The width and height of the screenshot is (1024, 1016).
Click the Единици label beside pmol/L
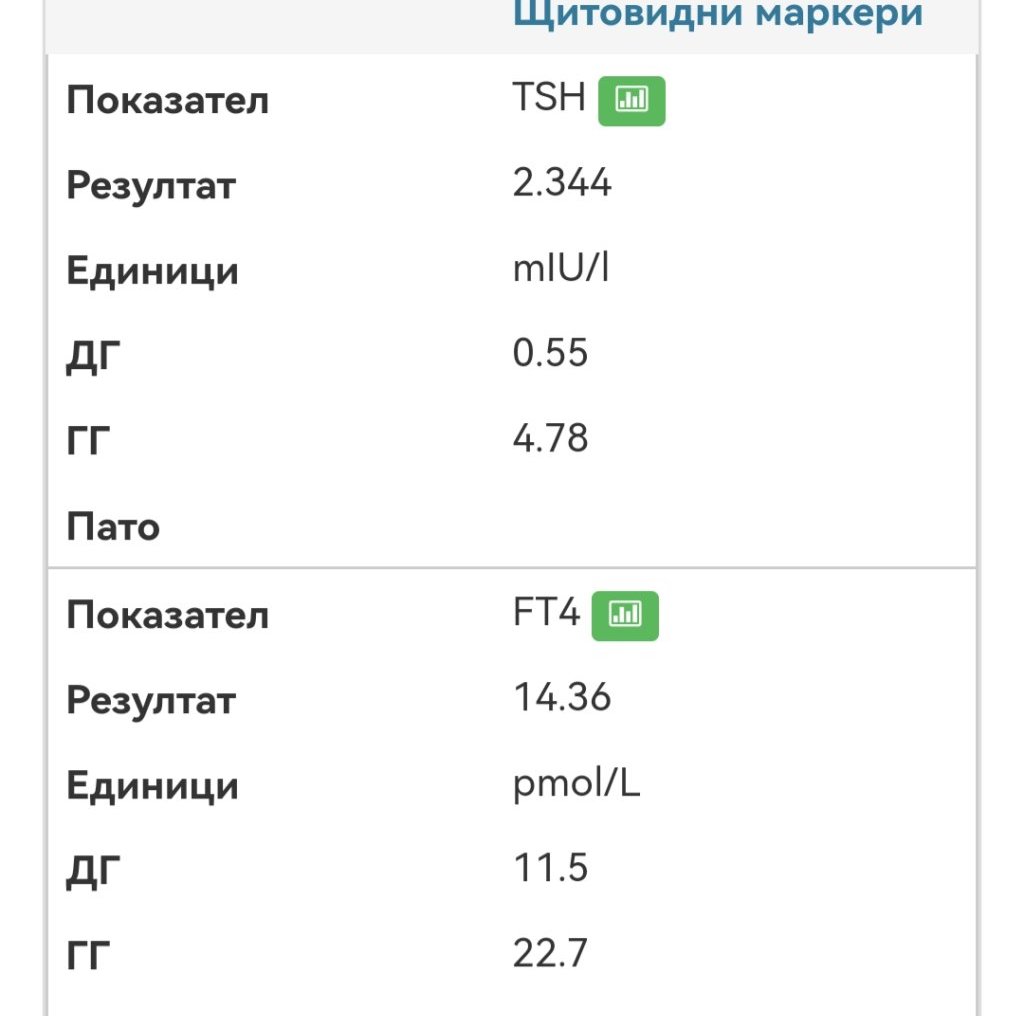pyautogui.click(x=152, y=786)
